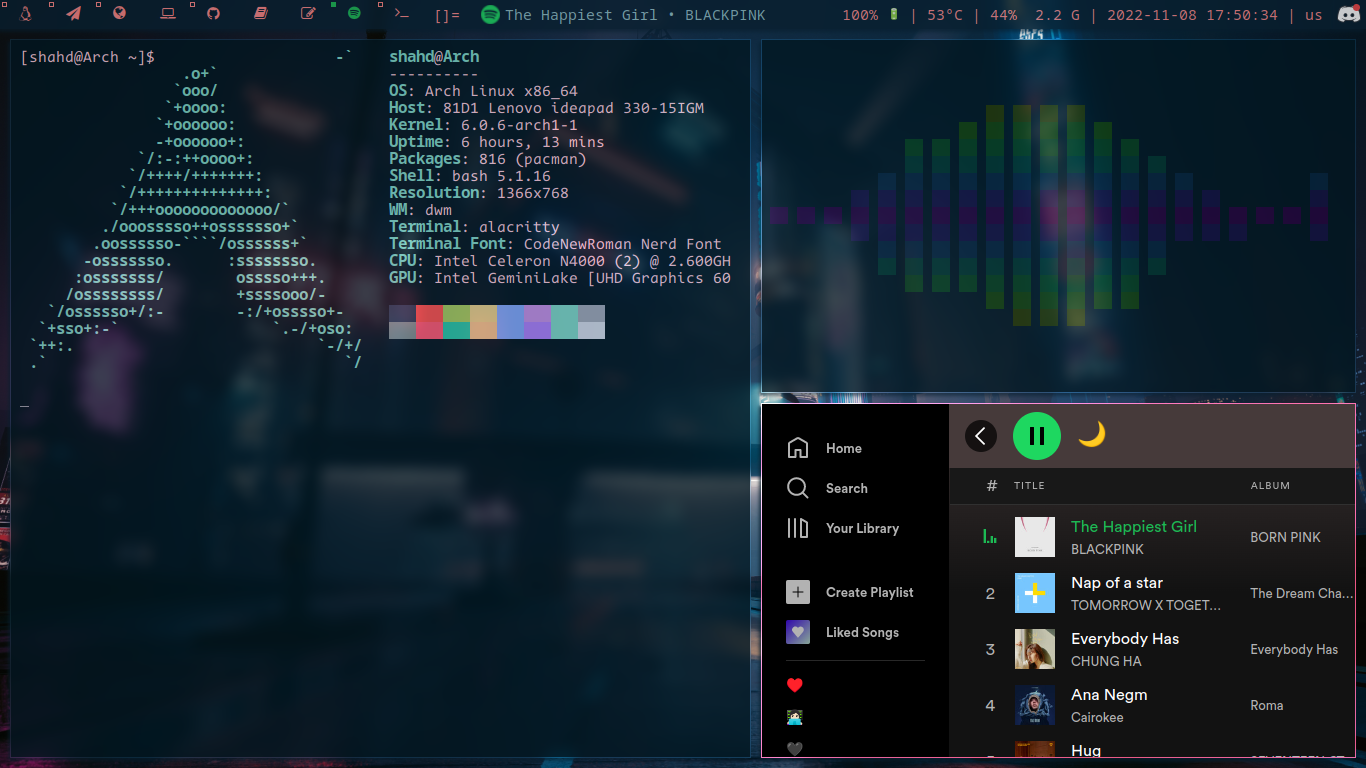
Task: Select the book tag icon
Action: (x=260, y=14)
